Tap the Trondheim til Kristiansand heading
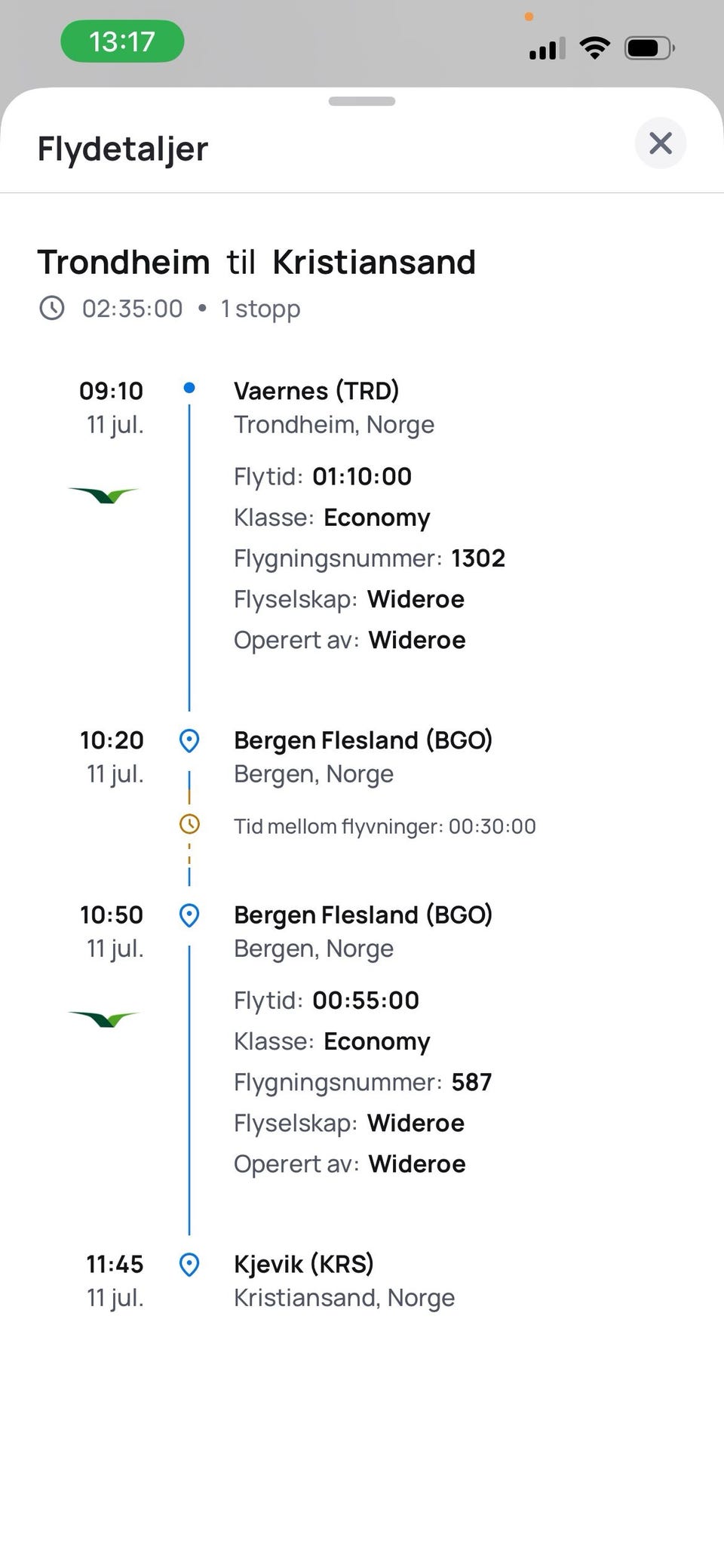 click(x=257, y=263)
